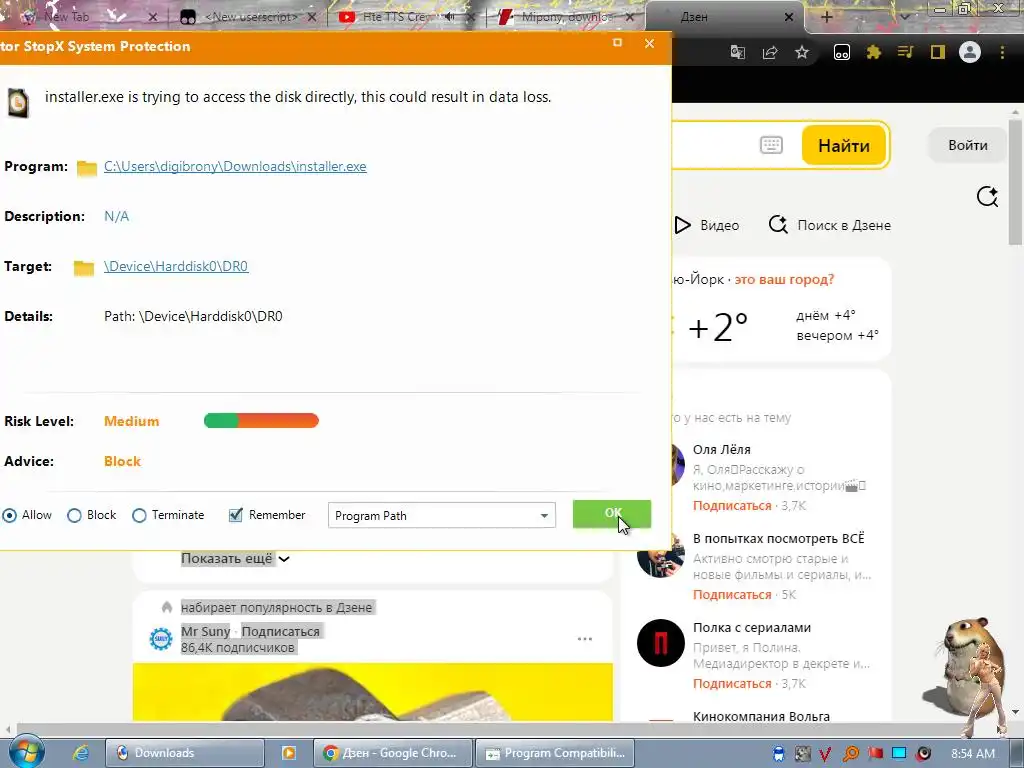The width and height of the screenshot is (1024, 768).
Task: Click the installer.exe file icon in the alert
Action: tap(18, 103)
